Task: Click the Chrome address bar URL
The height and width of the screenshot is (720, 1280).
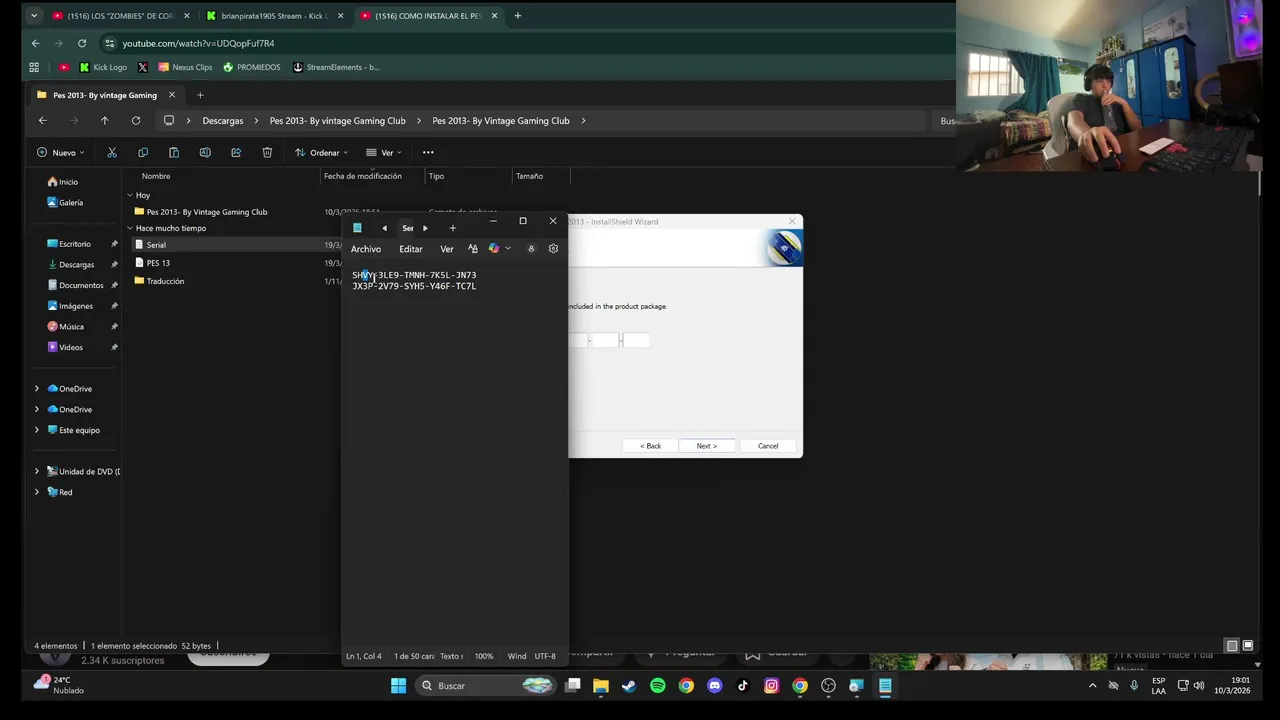Action: coord(198,44)
